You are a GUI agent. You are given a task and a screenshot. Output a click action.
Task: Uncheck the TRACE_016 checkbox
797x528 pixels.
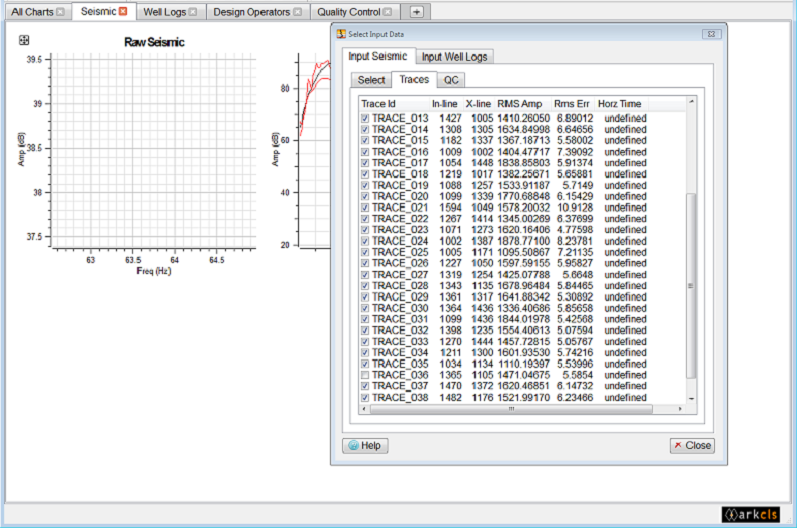[365, 152]
